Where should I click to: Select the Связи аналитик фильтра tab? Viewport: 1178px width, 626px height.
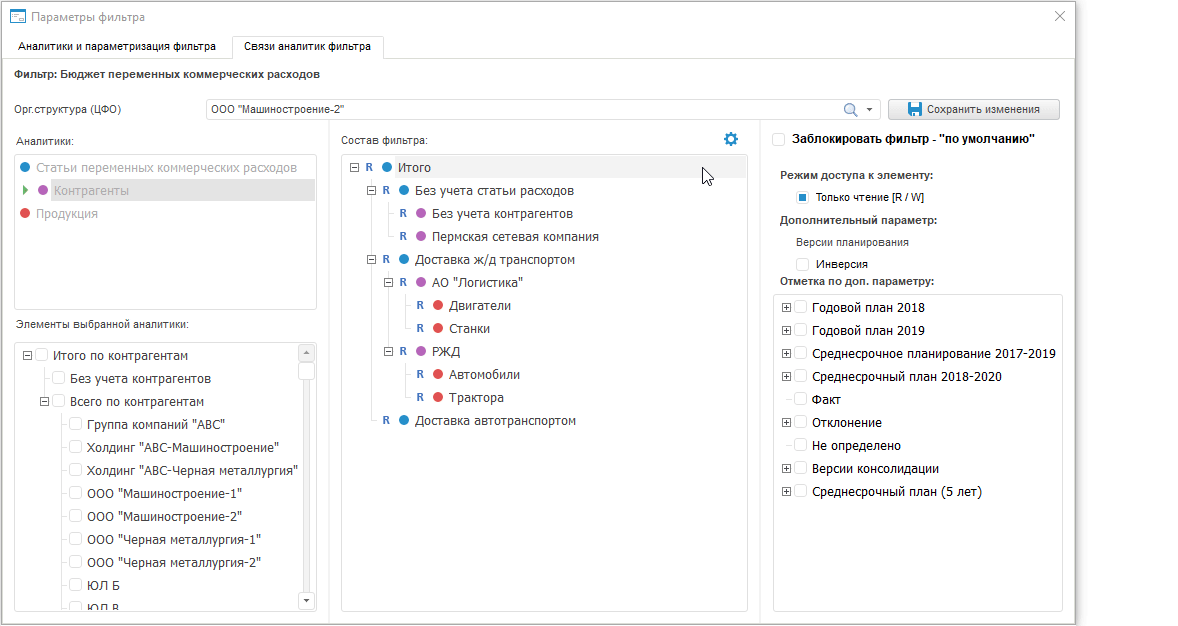tap(307, 46)
